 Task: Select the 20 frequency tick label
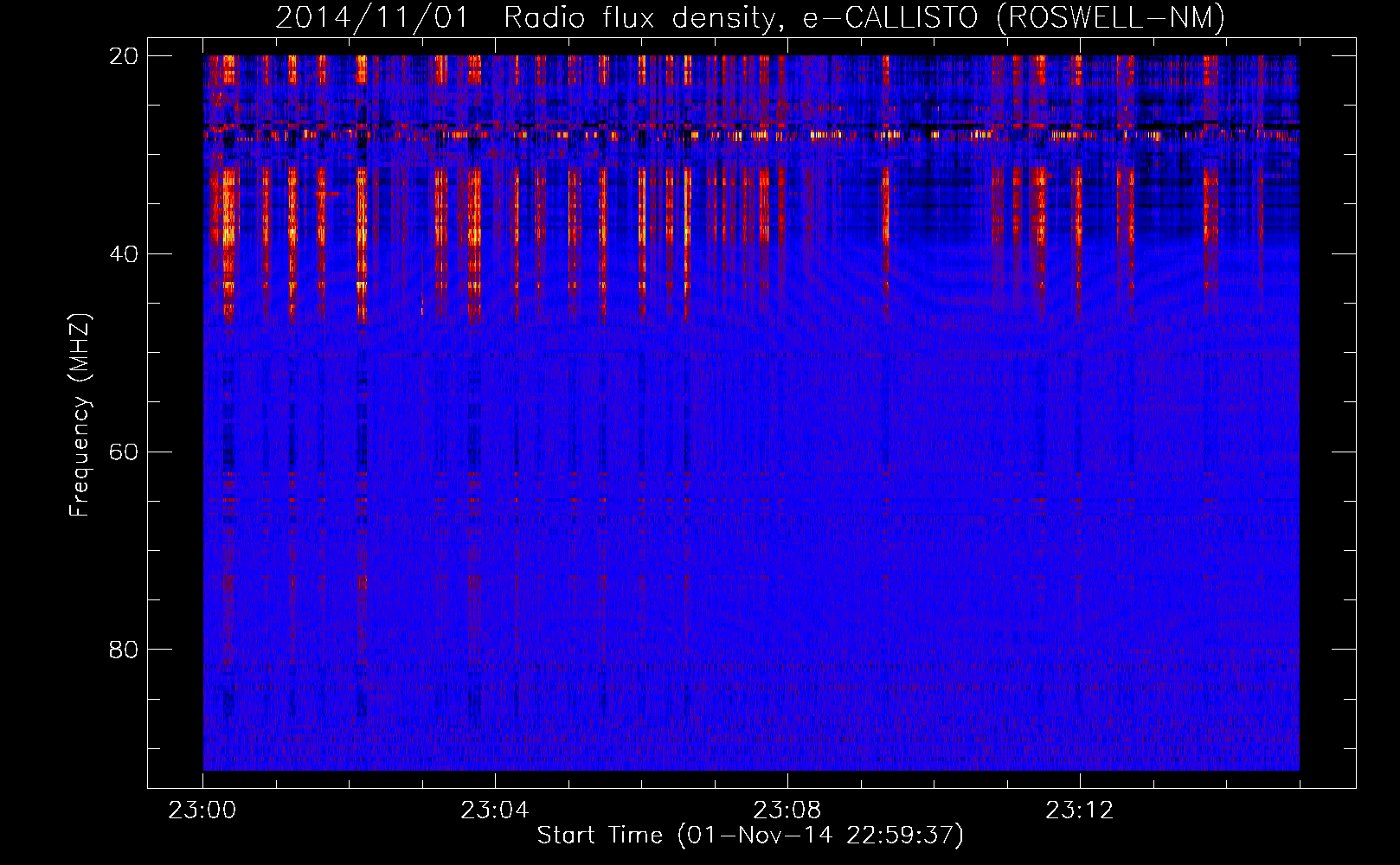click(x=124, y=56)
